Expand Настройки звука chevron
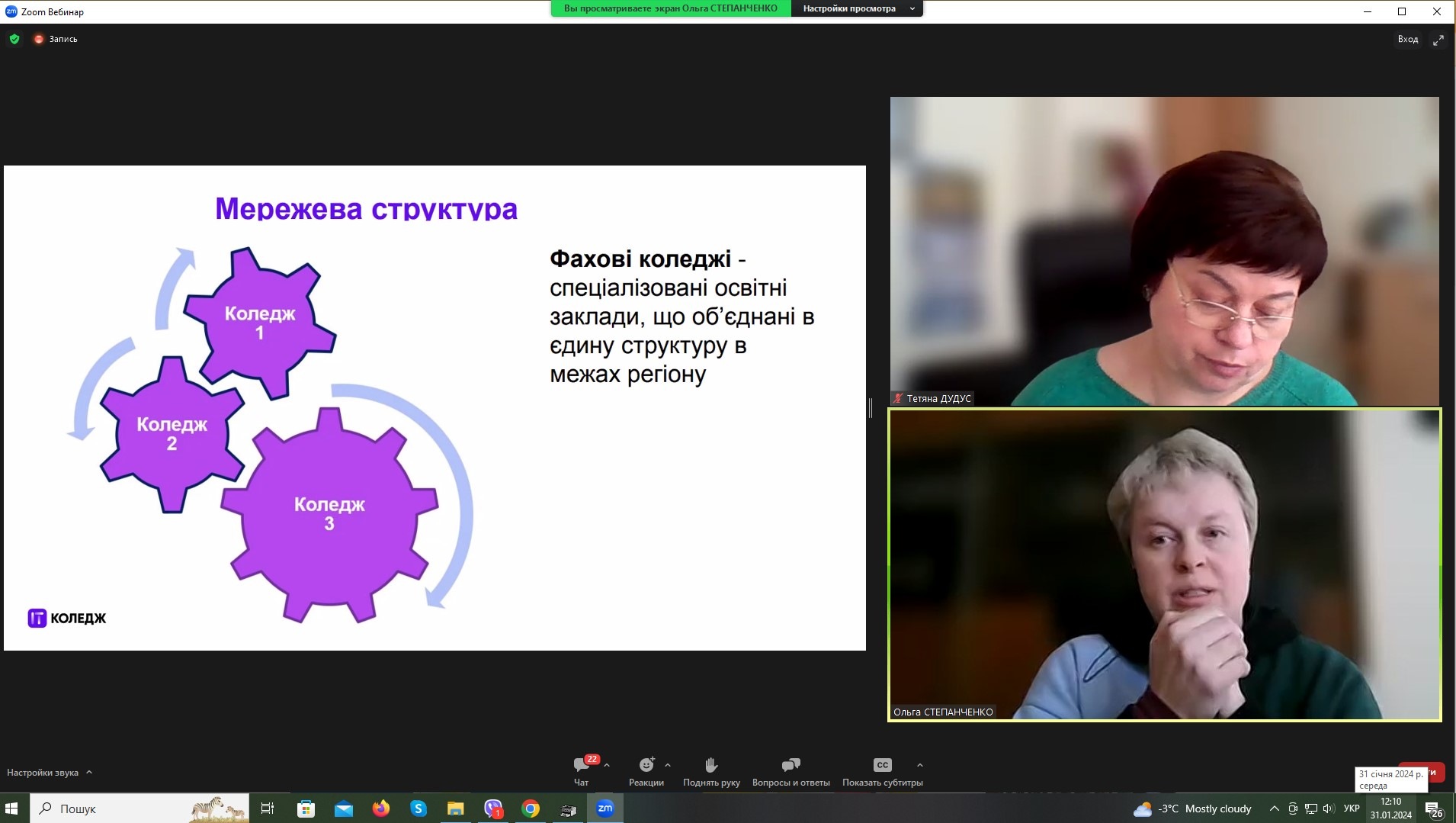The height and width of the screenshot is (823, 1456). pyautogui.click(x=89, y=773)
